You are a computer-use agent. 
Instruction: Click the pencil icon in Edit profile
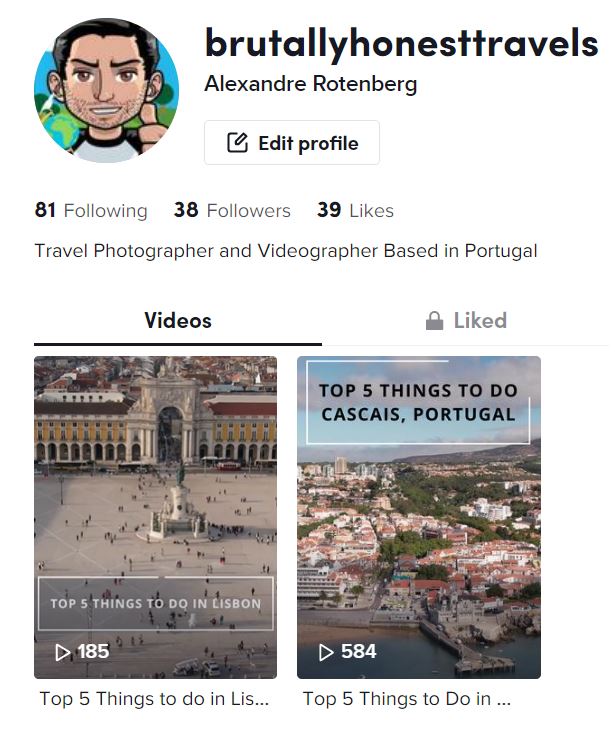[237, 143]
